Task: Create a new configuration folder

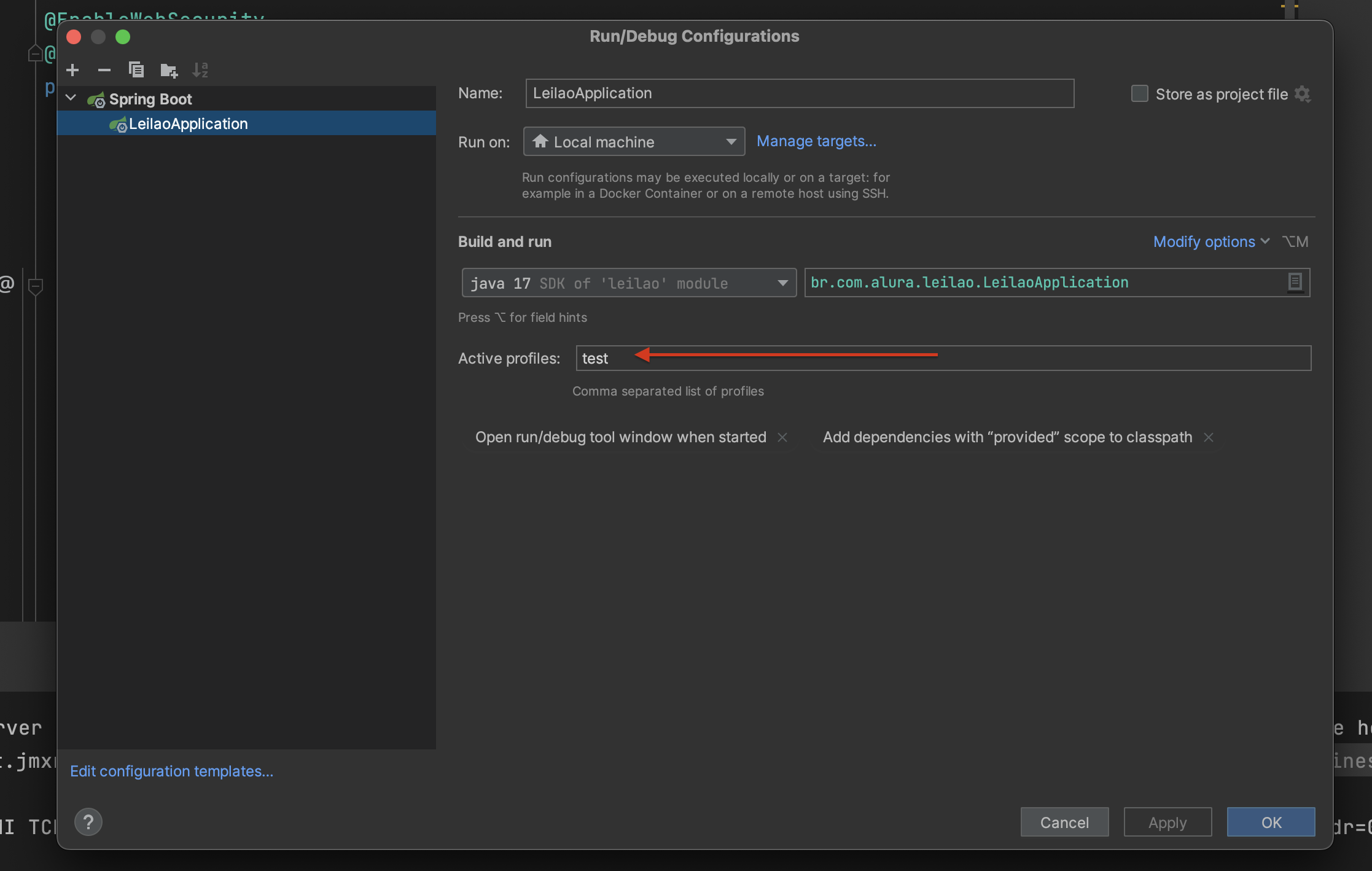Action: (x=168, y=70)
